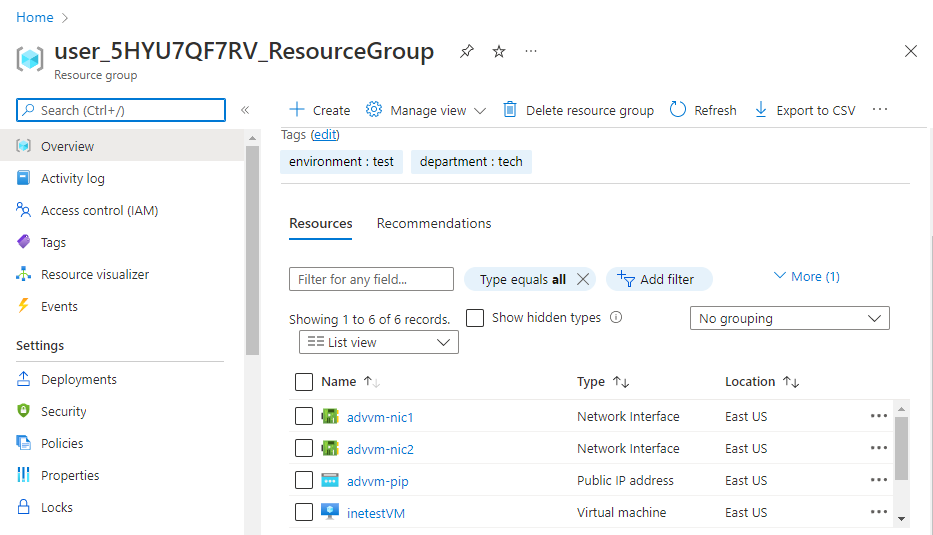Open row options for advvm-nic1
Screen dimensions: 933x535
click(879, 416)
